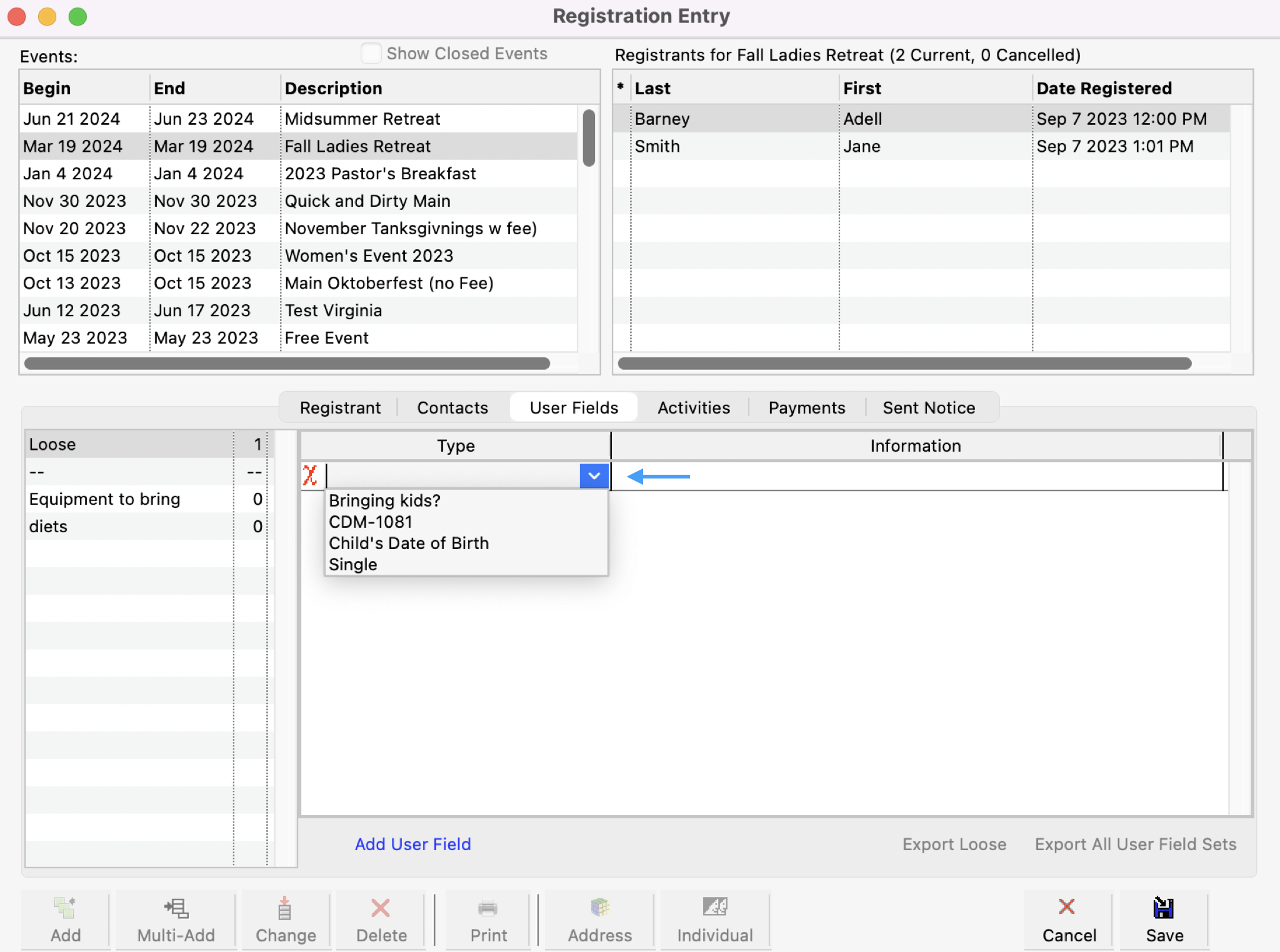Select the Midsummer Retreat event row
Screen dimensions: 1280x952
click(x=362, y=119)
